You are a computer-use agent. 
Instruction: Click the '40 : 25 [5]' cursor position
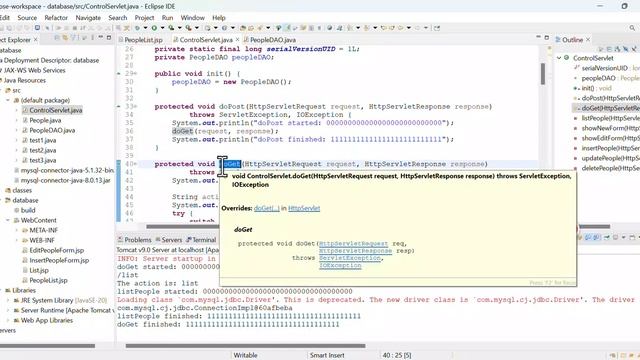click(397, 355)
